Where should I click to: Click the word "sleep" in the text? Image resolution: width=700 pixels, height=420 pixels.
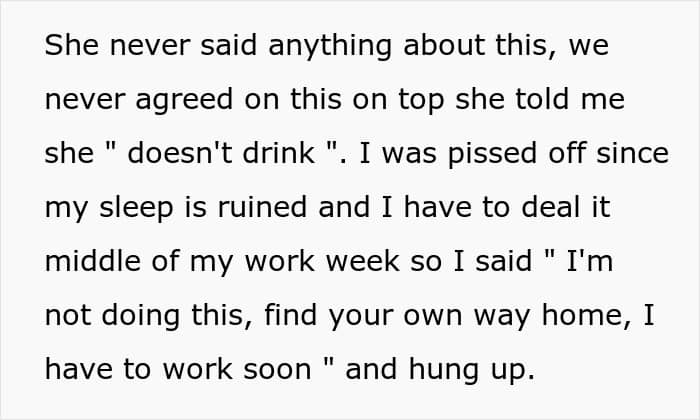136,208
